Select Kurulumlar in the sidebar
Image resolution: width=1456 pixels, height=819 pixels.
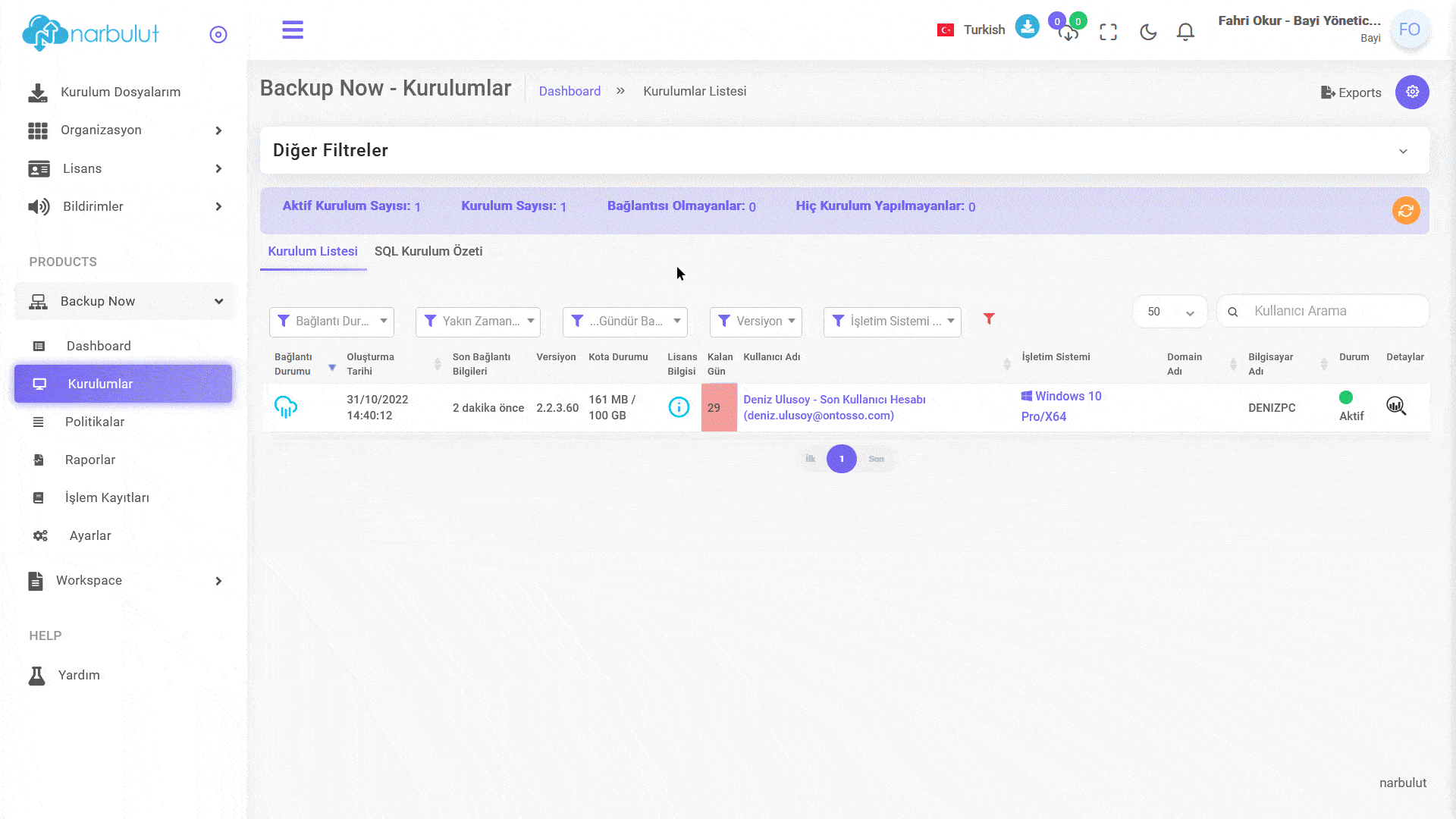(x=123, y=384)
